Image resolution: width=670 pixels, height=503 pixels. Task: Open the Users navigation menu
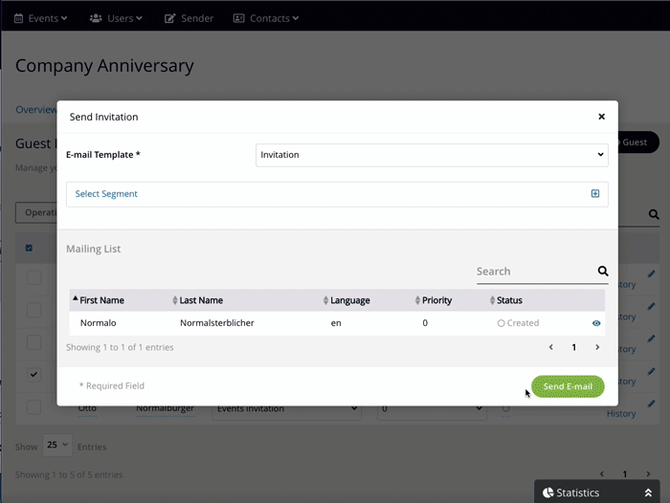[116, 18]
